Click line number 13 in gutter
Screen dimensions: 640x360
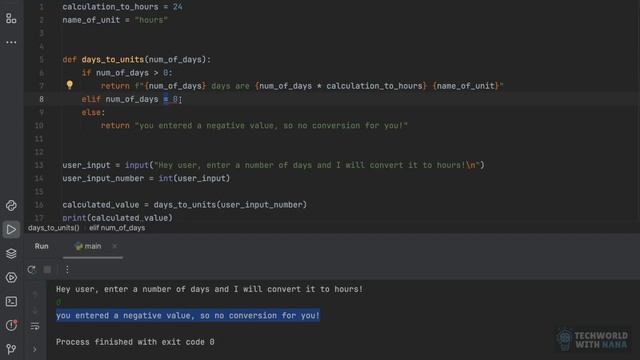tap(39, 165)
